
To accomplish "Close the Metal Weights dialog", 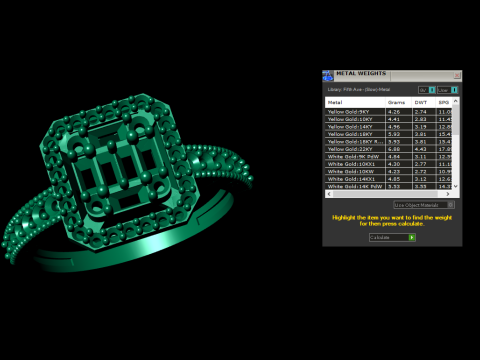I will coord(457,76).
